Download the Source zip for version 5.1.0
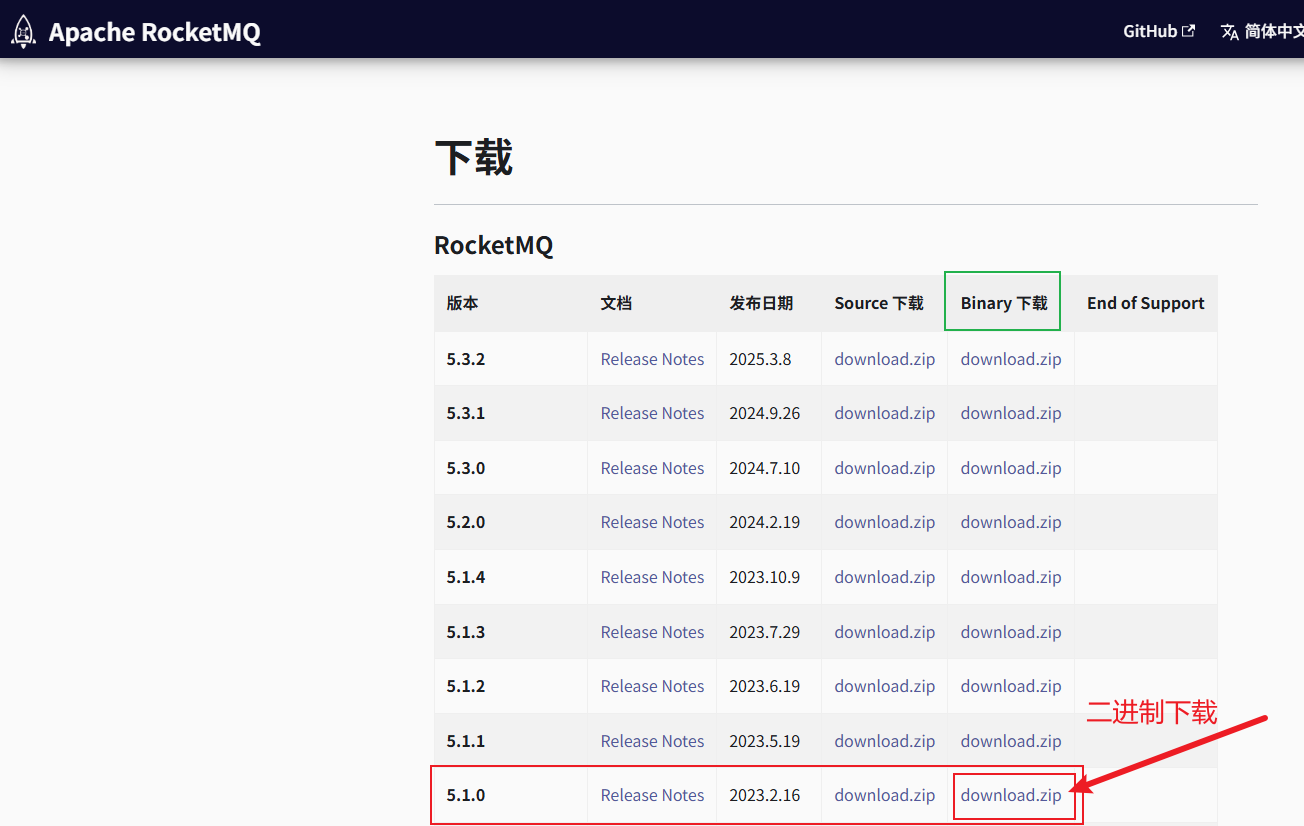 (x=884, y=795)
